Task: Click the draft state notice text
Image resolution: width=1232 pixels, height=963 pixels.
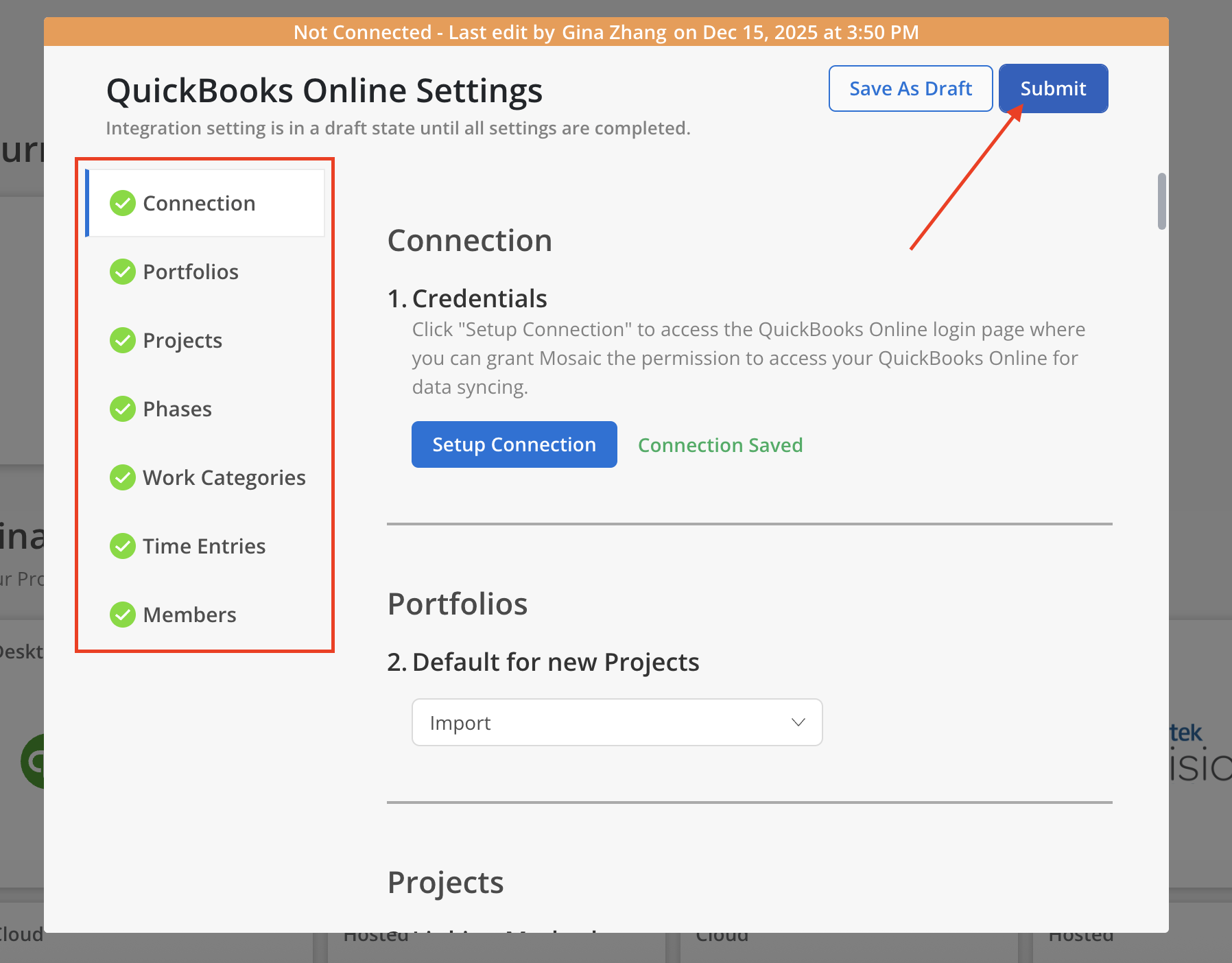Action: click(398, 128)
